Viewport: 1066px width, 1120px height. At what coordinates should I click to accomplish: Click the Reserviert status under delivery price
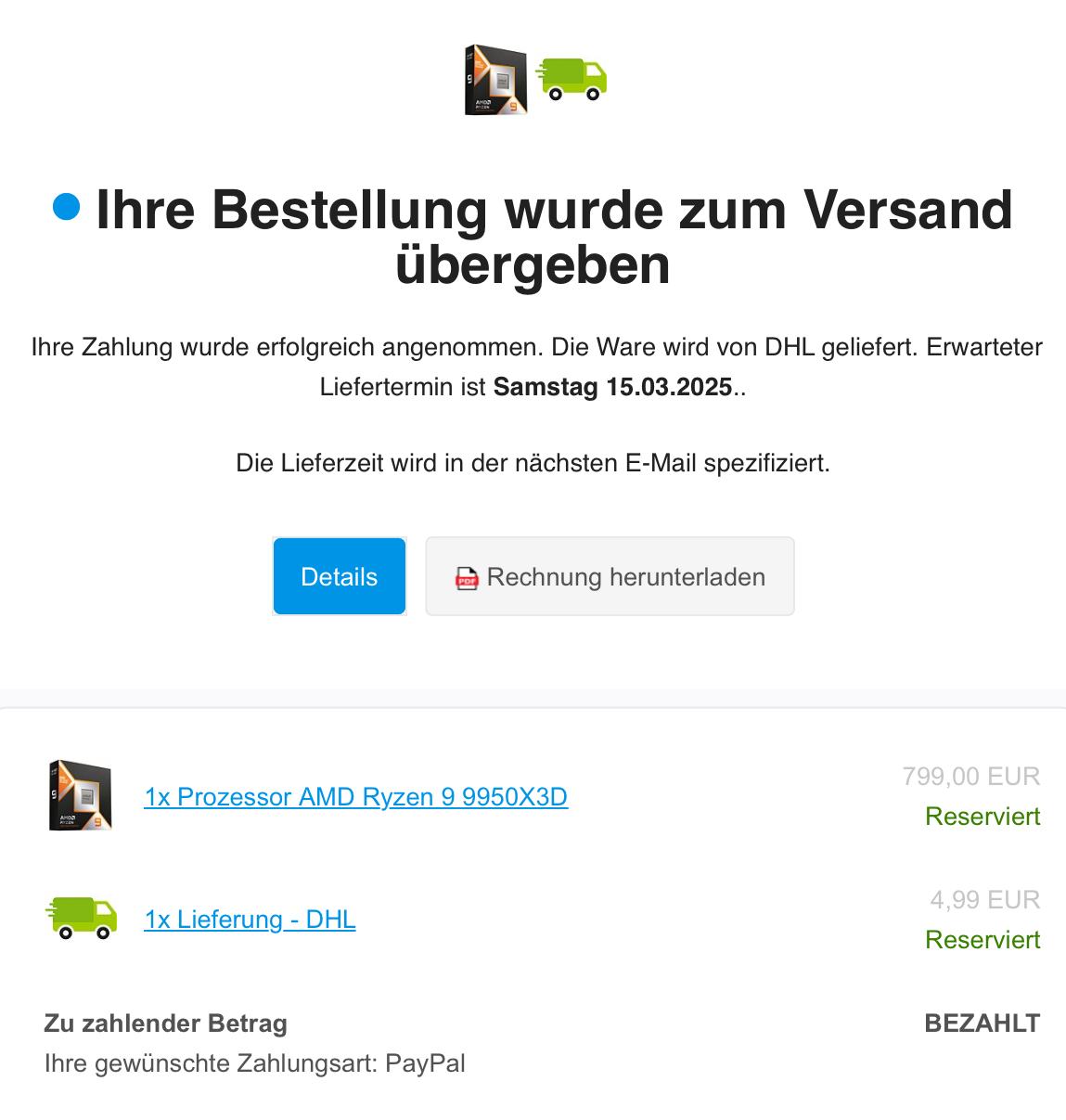point(983,940)
